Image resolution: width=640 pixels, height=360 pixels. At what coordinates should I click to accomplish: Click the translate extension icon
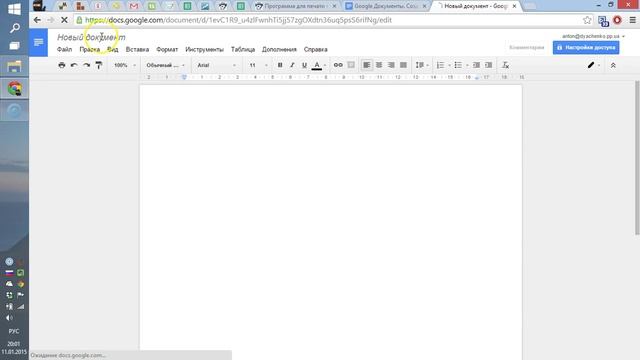click(603, 20)
